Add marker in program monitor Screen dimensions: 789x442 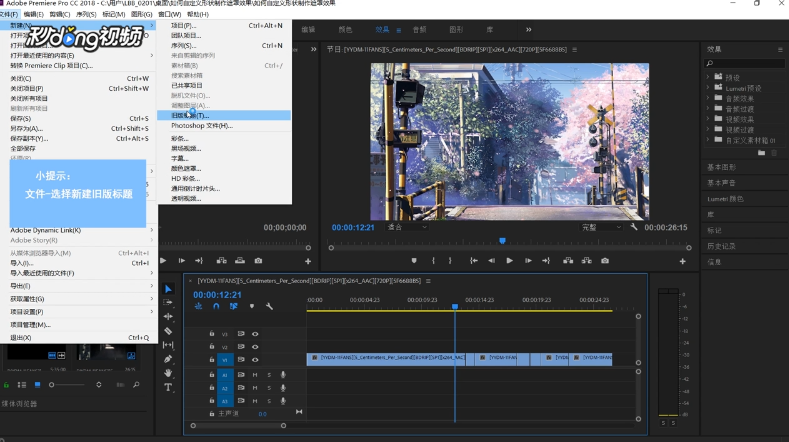(414, 260)
